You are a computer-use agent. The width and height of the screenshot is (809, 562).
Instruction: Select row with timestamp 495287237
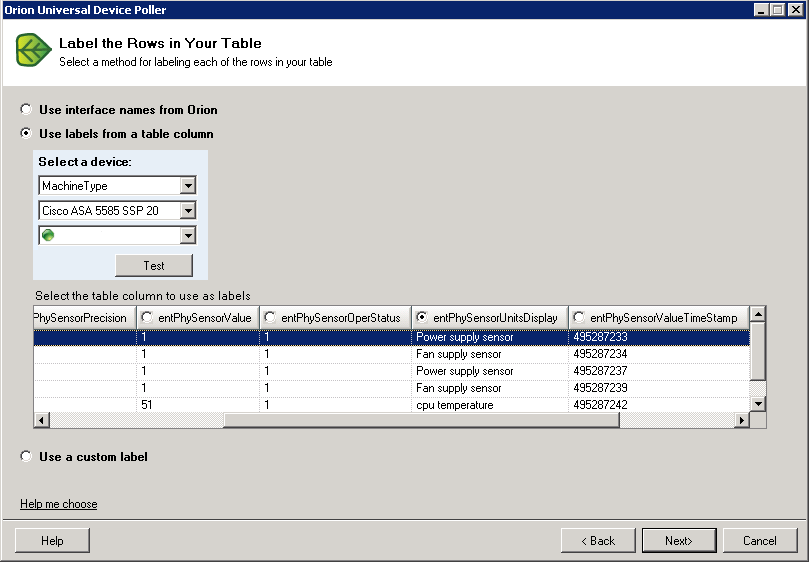coord(392,371)
